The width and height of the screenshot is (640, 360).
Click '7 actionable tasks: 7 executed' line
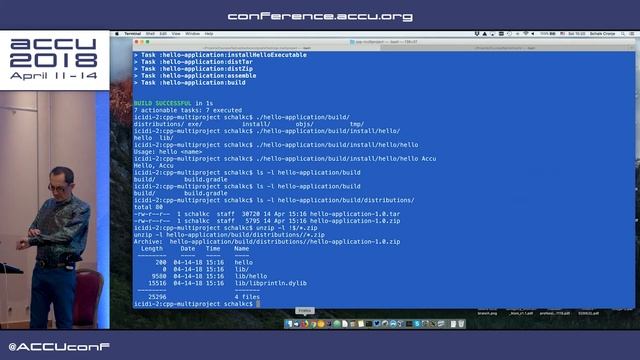[188, 110]
